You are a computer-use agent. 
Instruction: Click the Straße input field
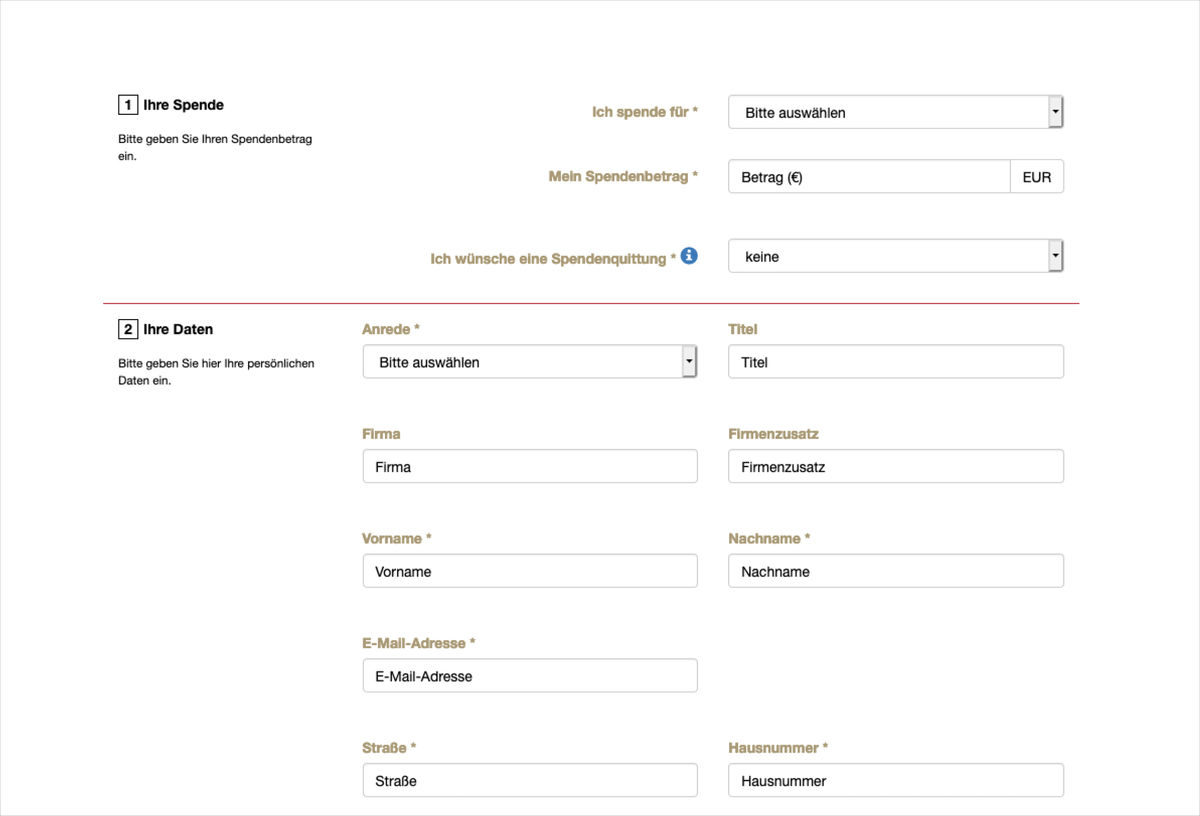530,780
